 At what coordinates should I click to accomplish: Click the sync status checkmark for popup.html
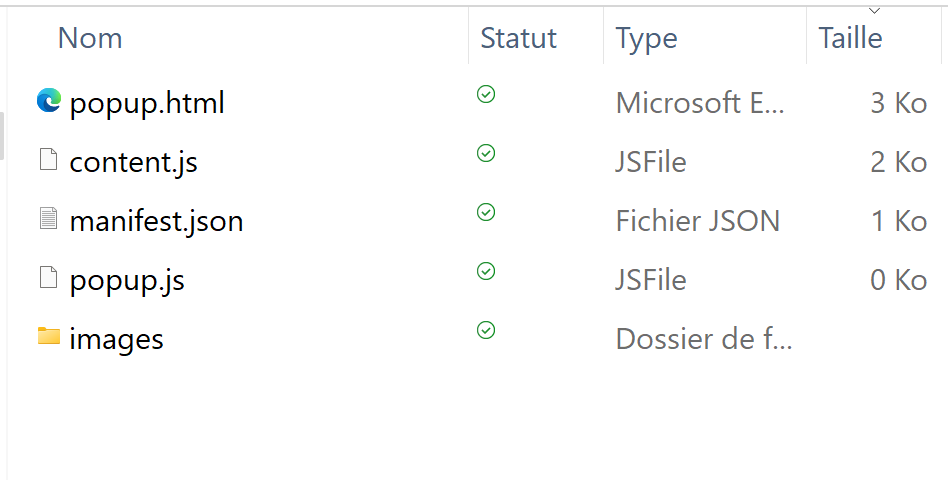tap(486, 94)
